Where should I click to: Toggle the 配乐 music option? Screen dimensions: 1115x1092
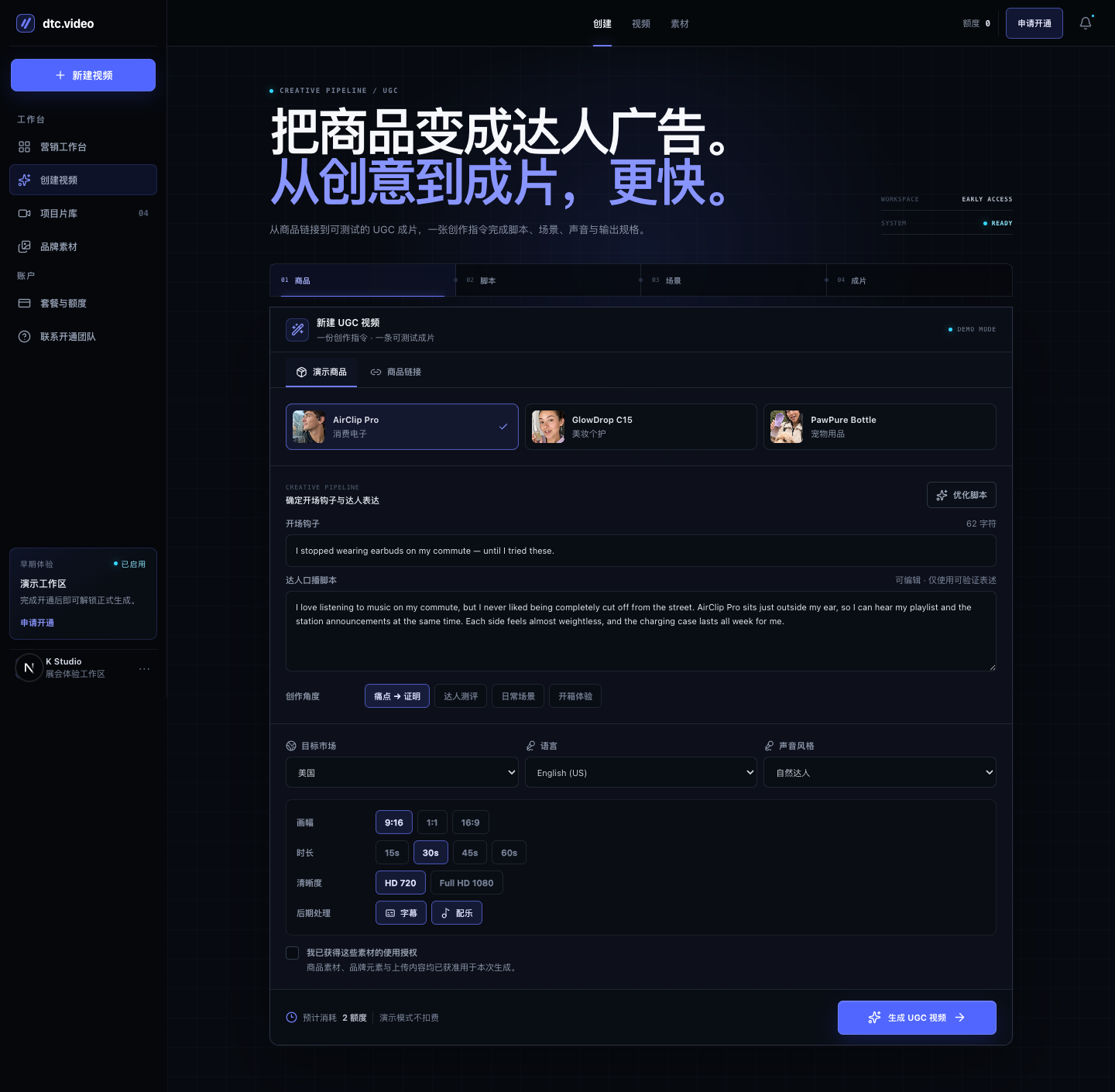(457, 913)
